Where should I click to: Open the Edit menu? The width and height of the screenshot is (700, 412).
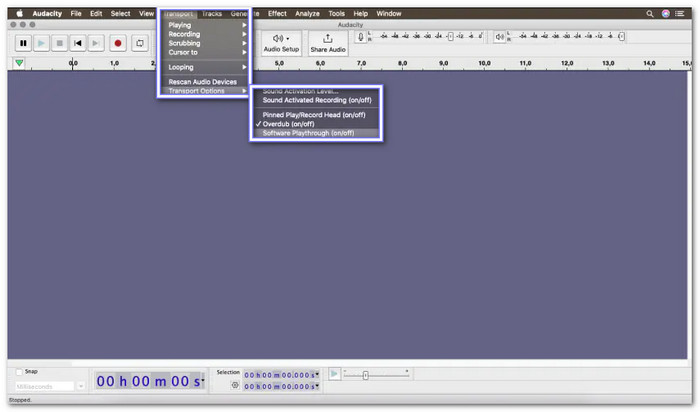[96, 13]
